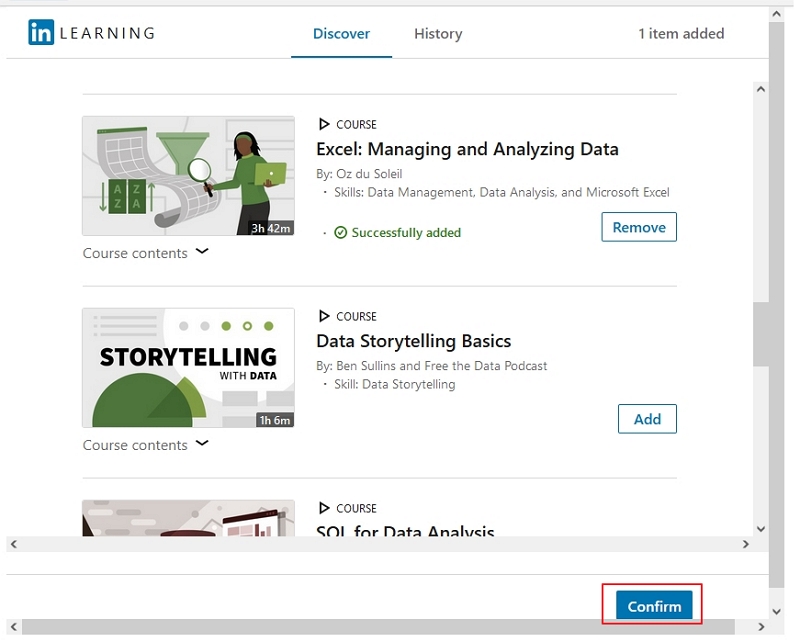Viewport: 800px width, 642px height.
Task: Click the 1 item added text
Action: [681, 34]
